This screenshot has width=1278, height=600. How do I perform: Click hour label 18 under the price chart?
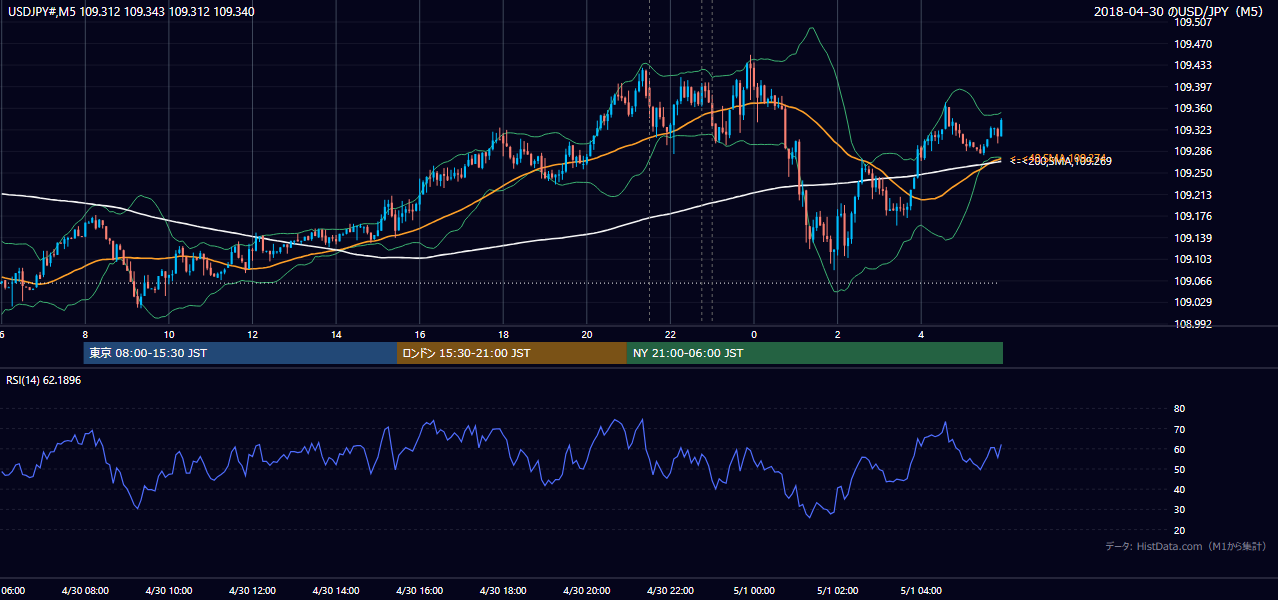503,334
